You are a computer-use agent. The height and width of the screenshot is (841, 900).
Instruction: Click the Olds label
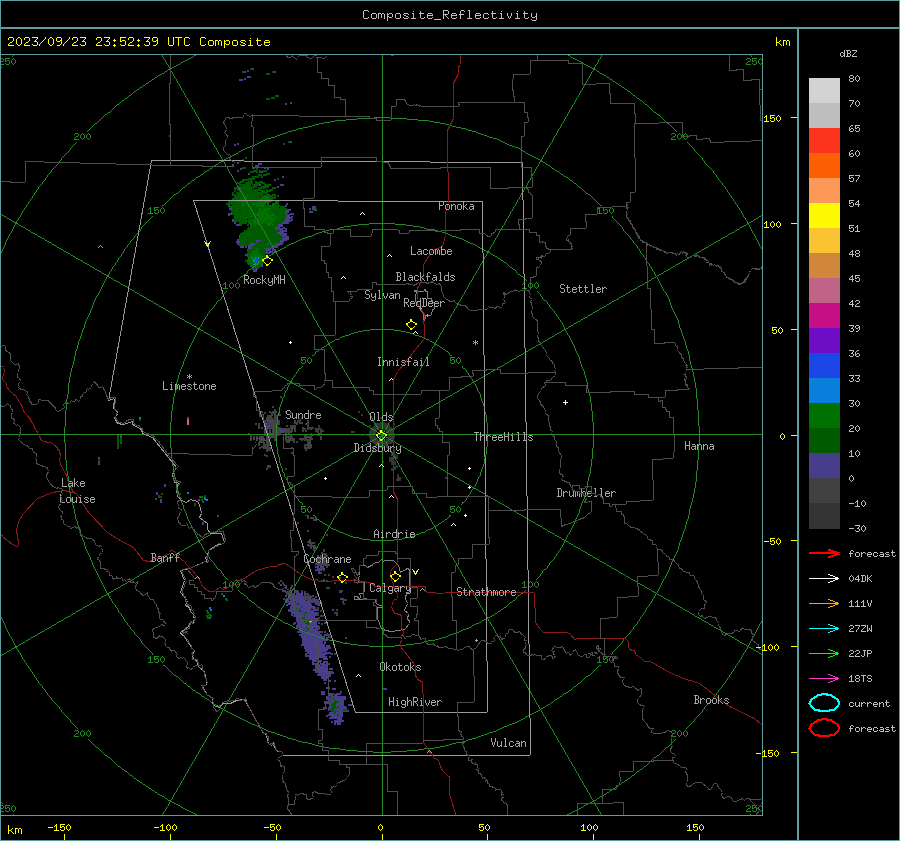coord(381,417)
